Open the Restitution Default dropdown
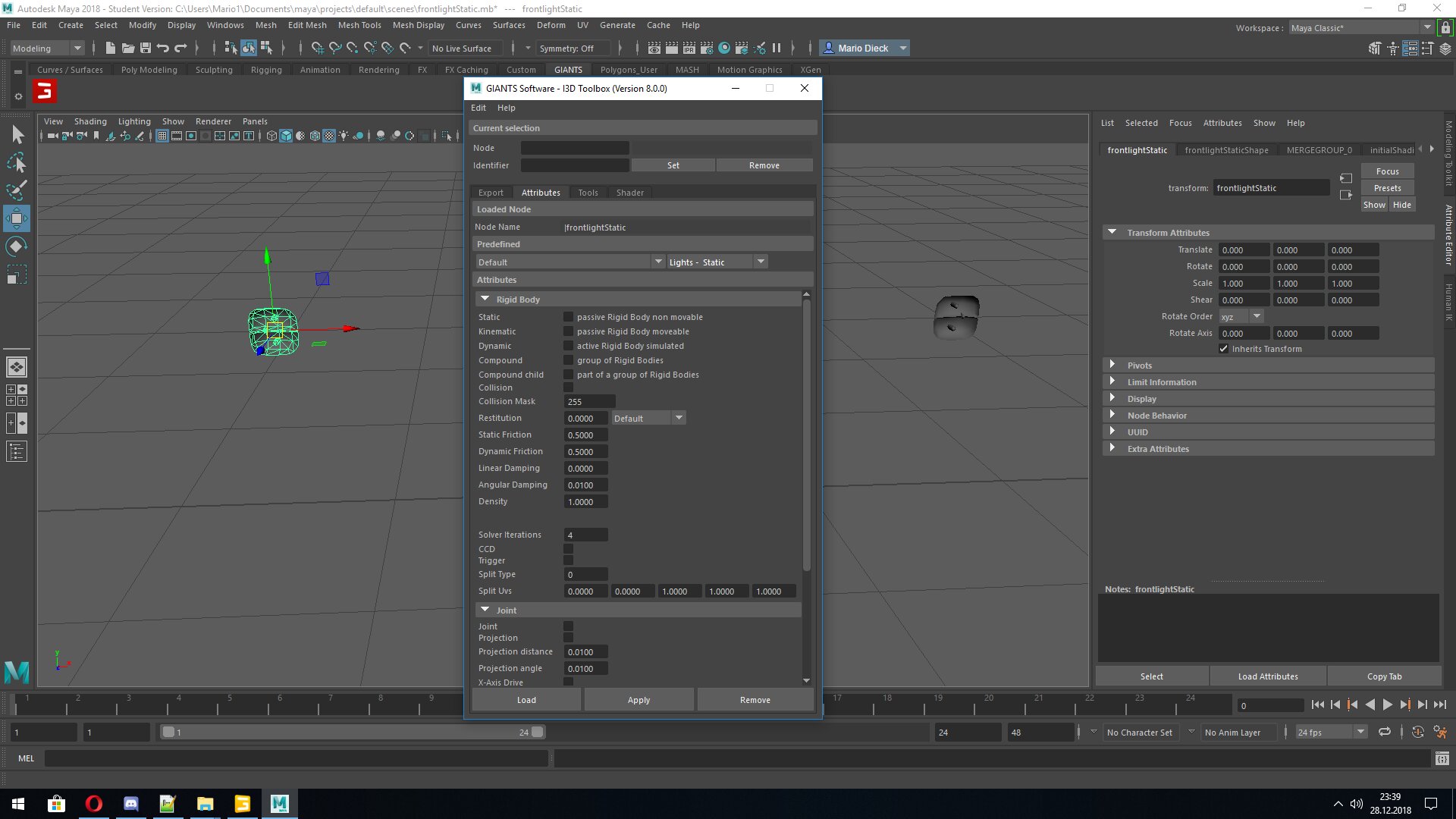This screenshot has width=1456, height=819. [x=648, y=418]
